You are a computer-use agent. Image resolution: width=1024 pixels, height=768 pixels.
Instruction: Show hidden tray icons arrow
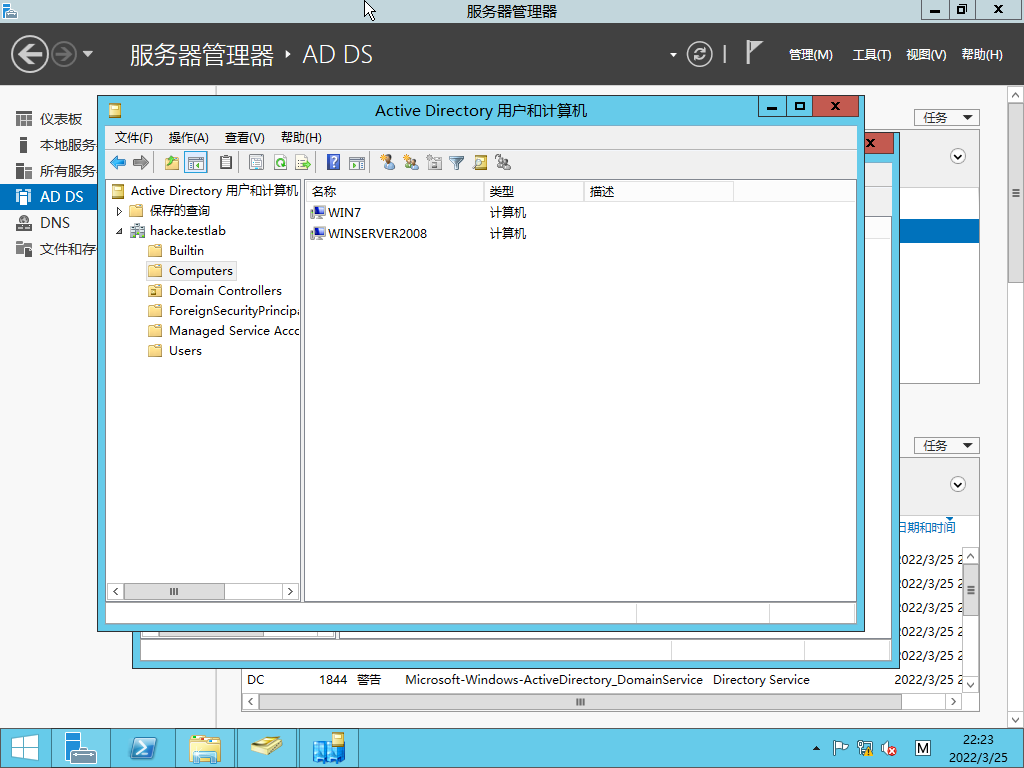coord(816,748)
